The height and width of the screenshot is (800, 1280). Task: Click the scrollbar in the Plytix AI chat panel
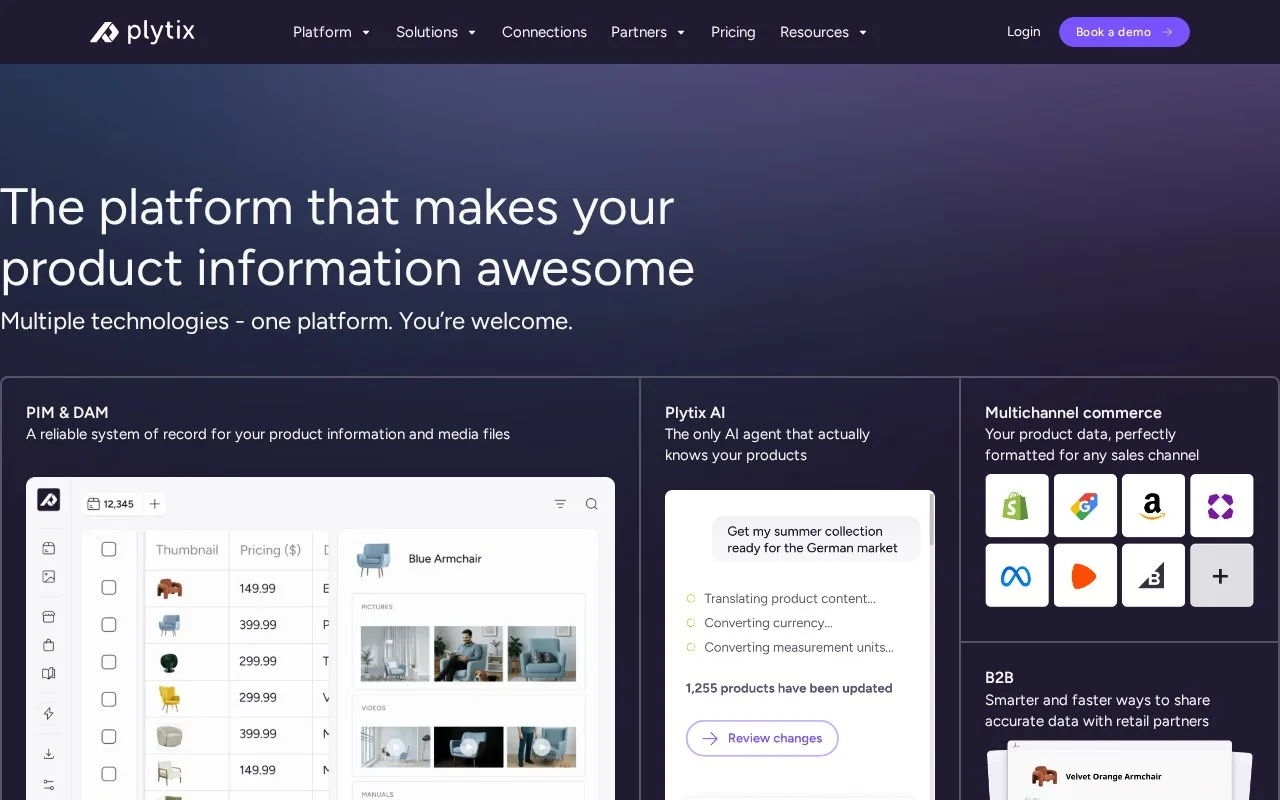(932, 520)
